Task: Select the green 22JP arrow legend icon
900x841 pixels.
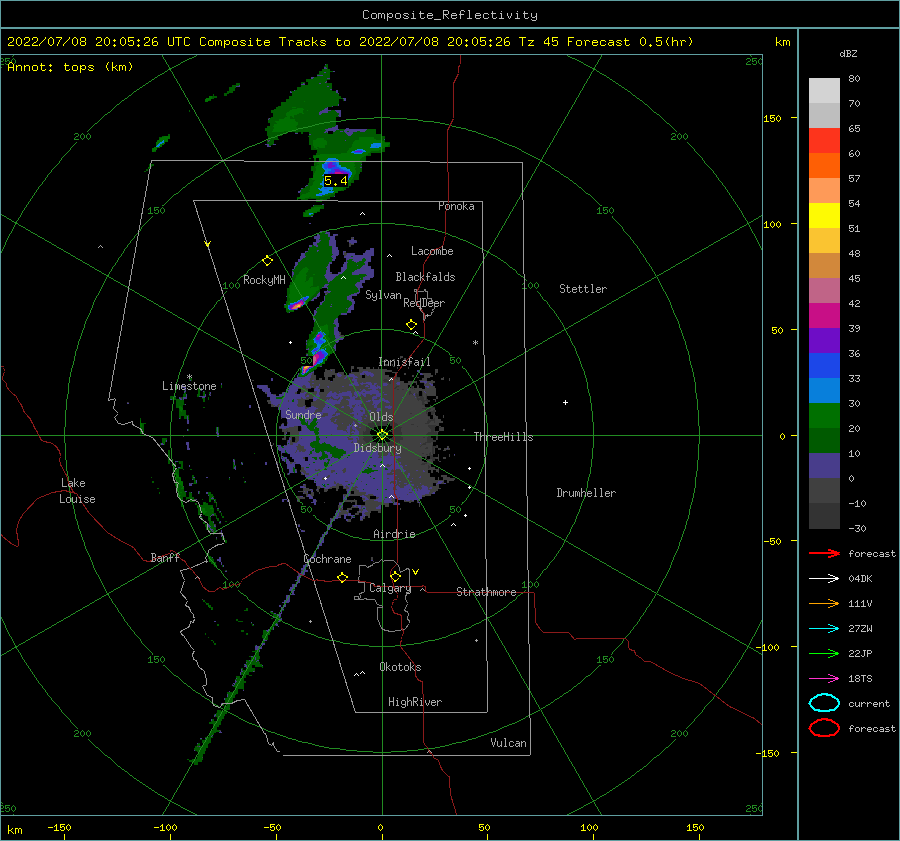Action: coord(824,653)
